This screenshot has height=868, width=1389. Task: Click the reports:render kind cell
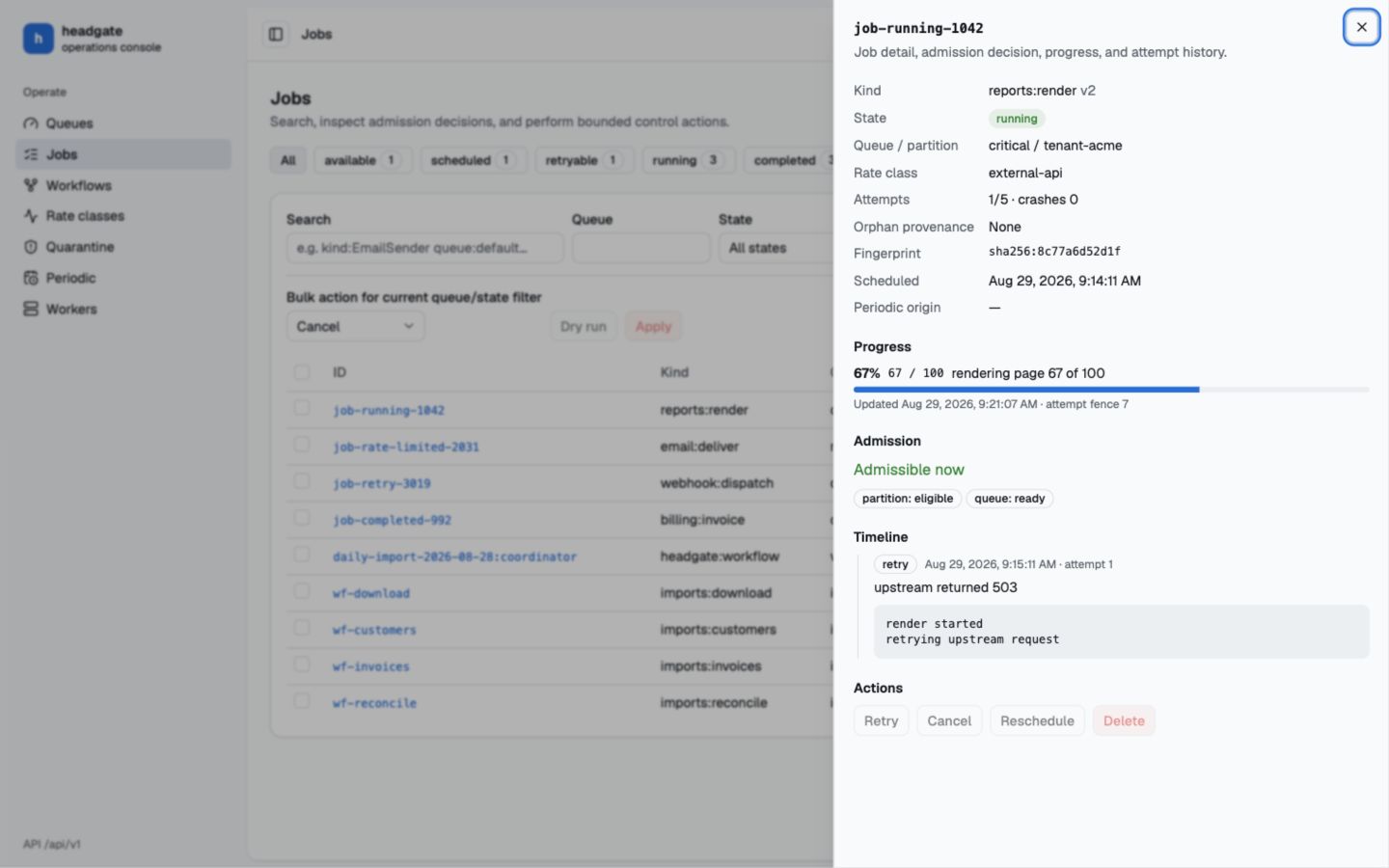pyautogui.click(x=704, y=410)
